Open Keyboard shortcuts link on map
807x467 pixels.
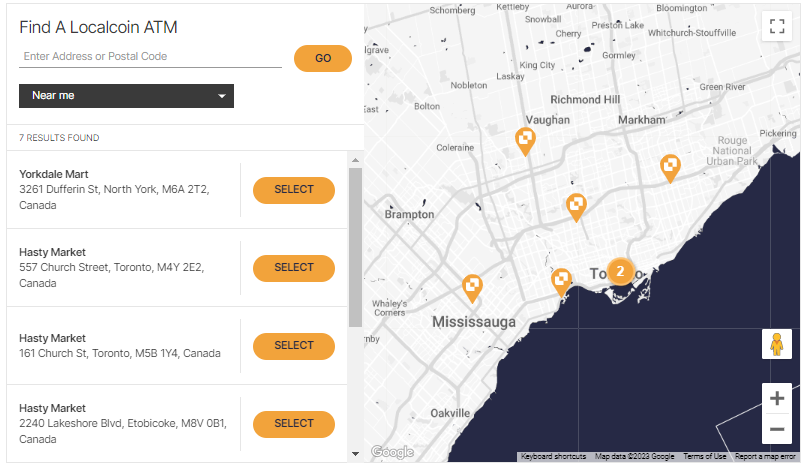[553, 456]
